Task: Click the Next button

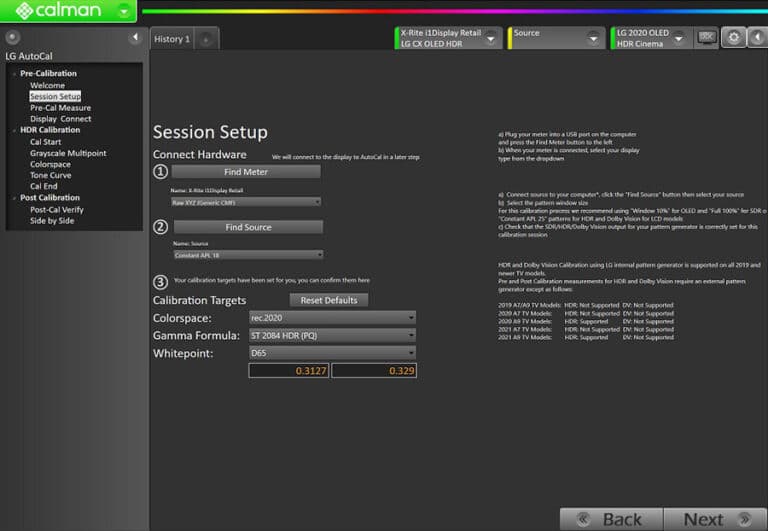Action: (711, 519)
